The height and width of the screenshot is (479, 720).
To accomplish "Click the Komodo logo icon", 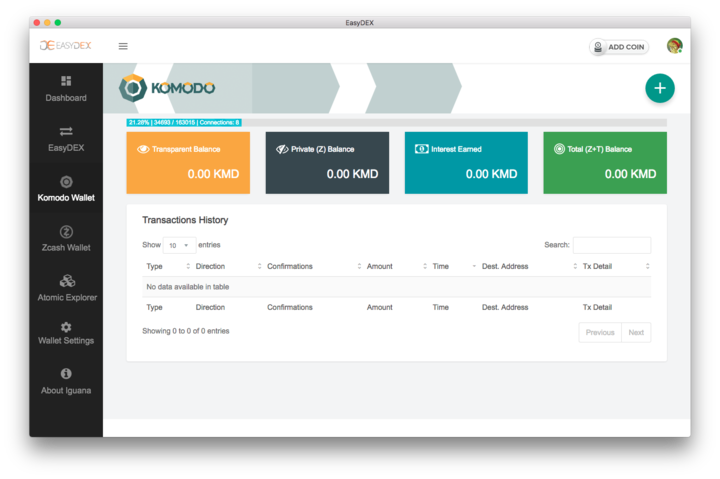I will [133, 88].
